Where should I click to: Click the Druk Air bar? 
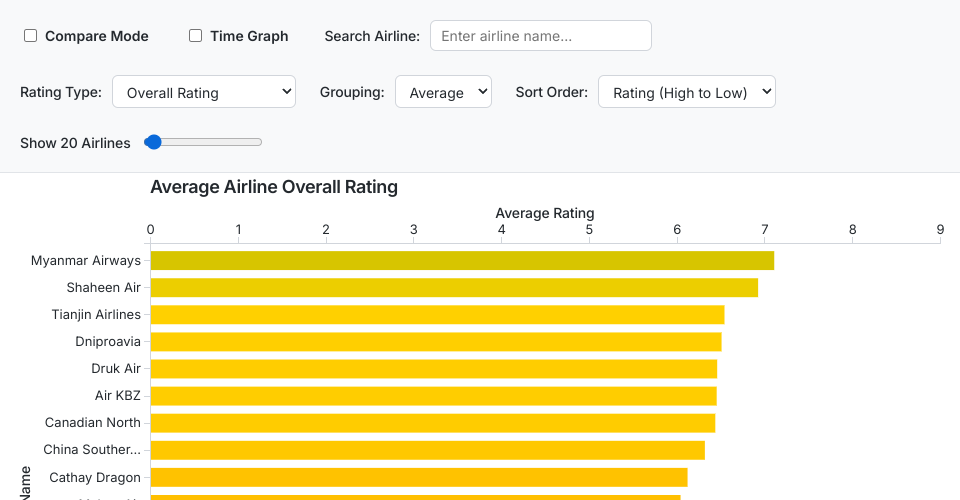pos(433,368)
